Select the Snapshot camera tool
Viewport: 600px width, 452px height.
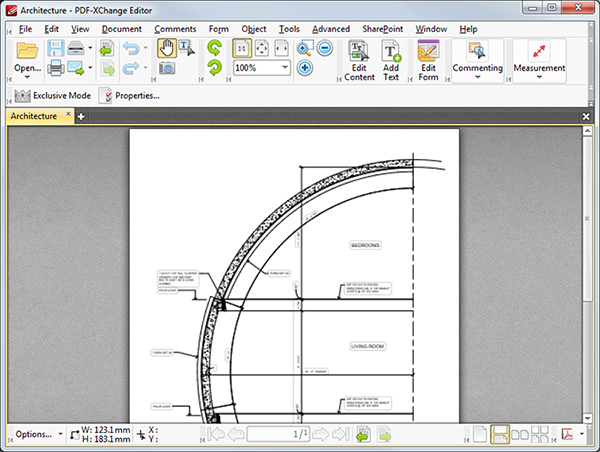pyautogui.click(x=167, y=68)
